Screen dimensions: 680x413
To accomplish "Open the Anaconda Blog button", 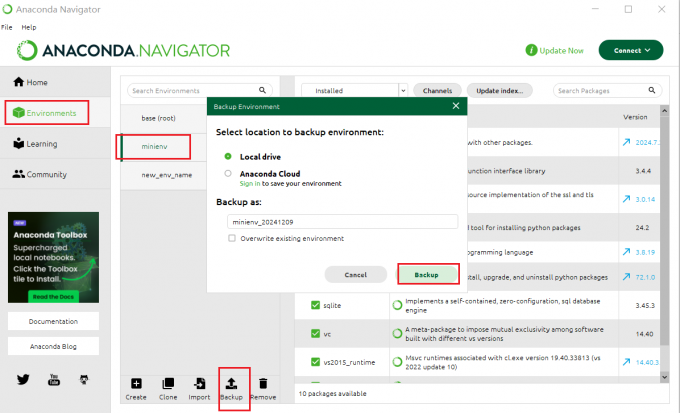I will click(x=53, y=346).
